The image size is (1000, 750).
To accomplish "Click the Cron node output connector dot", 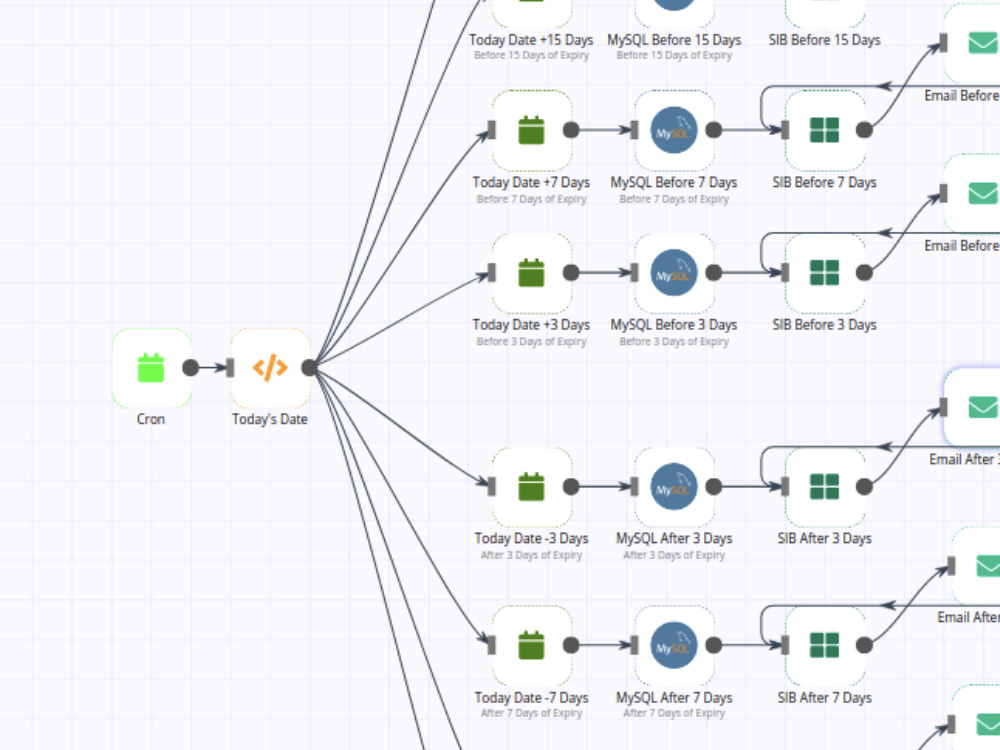I will 190,368.
